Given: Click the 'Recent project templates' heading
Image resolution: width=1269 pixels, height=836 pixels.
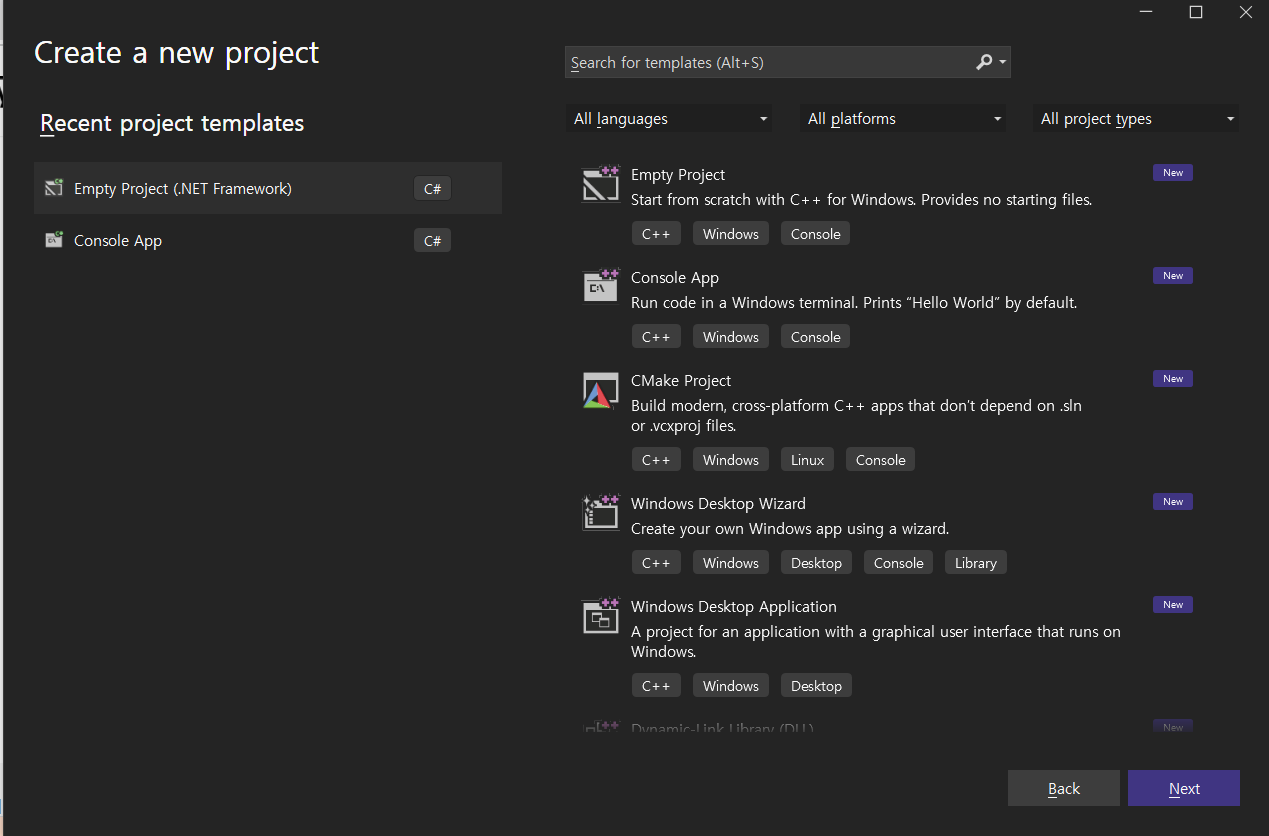Looking at the screenshot, I should (x=172, y=123).
